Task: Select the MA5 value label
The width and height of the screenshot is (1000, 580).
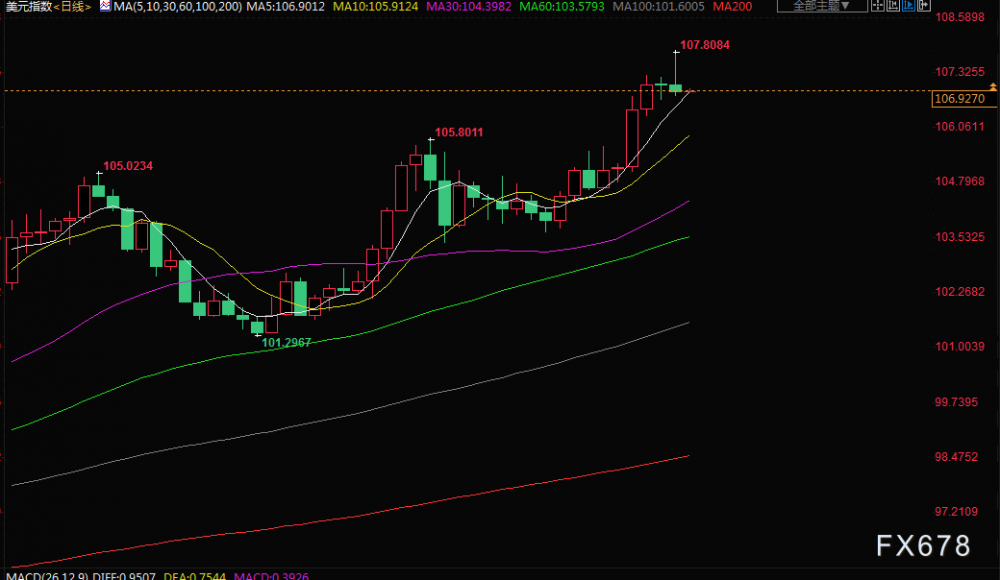Action: [x=286, y=6]
